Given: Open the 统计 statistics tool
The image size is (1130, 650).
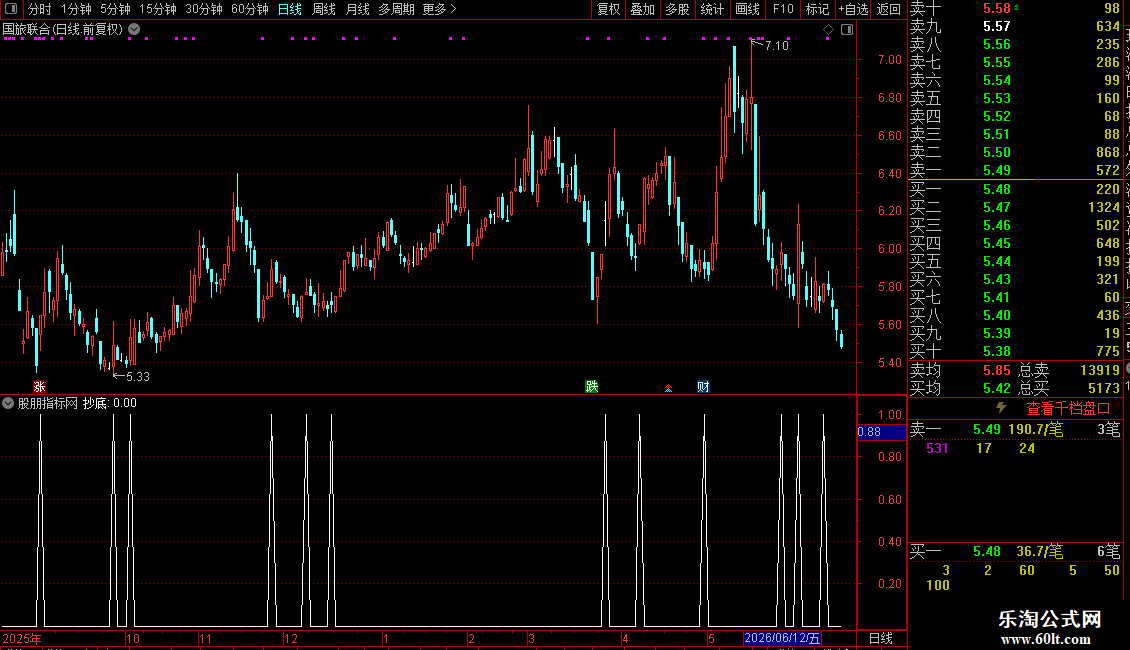Looking at the screenshot, I should tap(712, 9).
